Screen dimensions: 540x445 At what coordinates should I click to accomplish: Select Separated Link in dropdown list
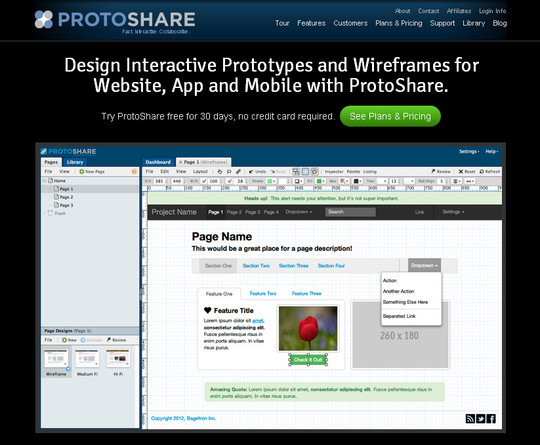pyautogui.click(x=399, y=316)
